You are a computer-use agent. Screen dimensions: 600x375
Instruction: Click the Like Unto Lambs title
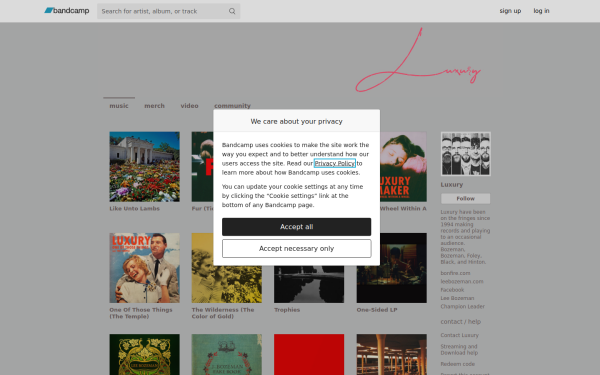(134, 209)
